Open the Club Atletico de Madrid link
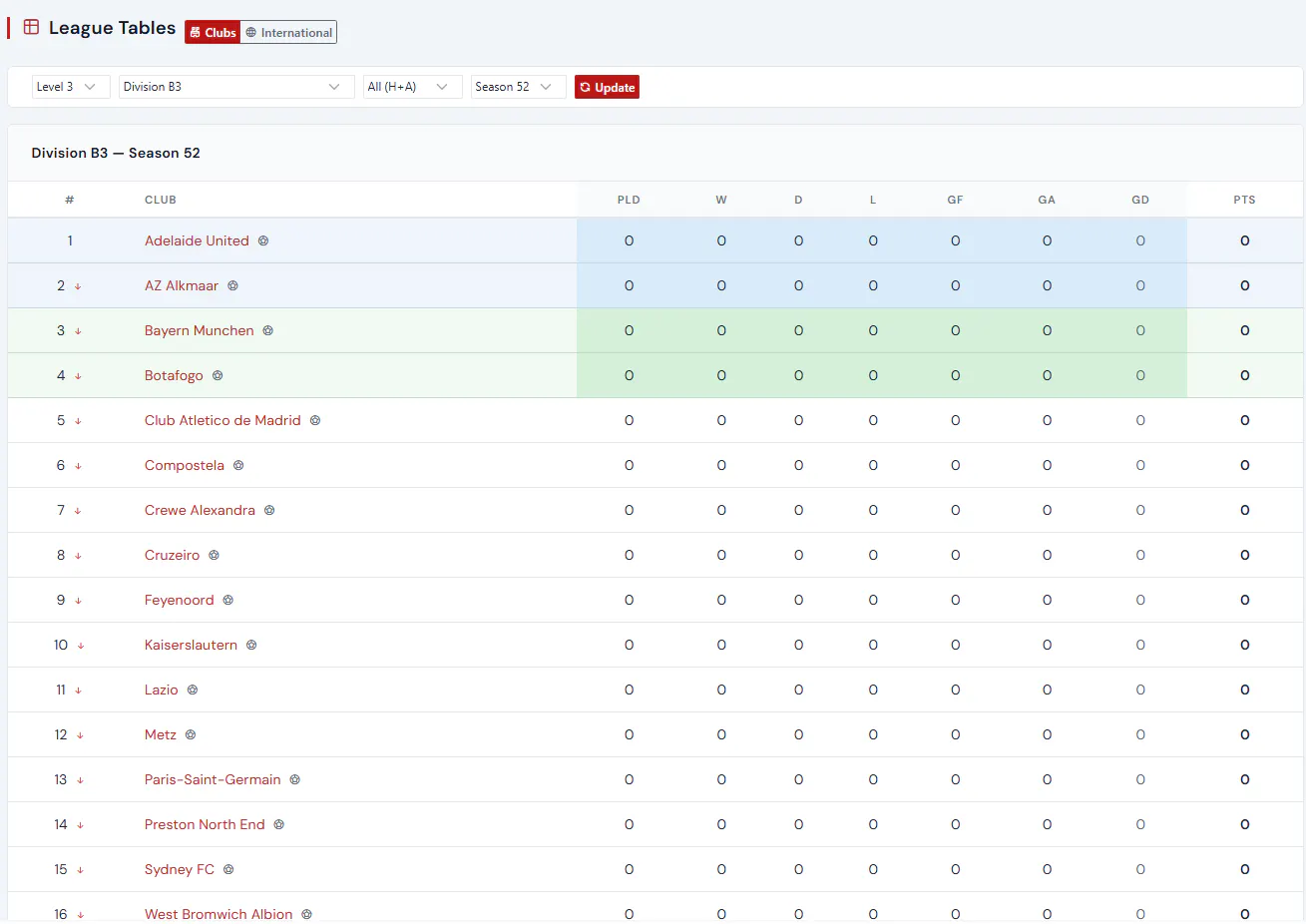1306x924 pixels. coord(222,420)
